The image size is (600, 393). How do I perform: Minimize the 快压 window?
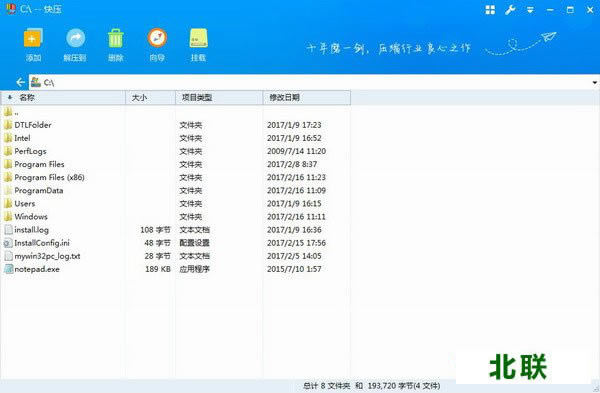[550, 10]
